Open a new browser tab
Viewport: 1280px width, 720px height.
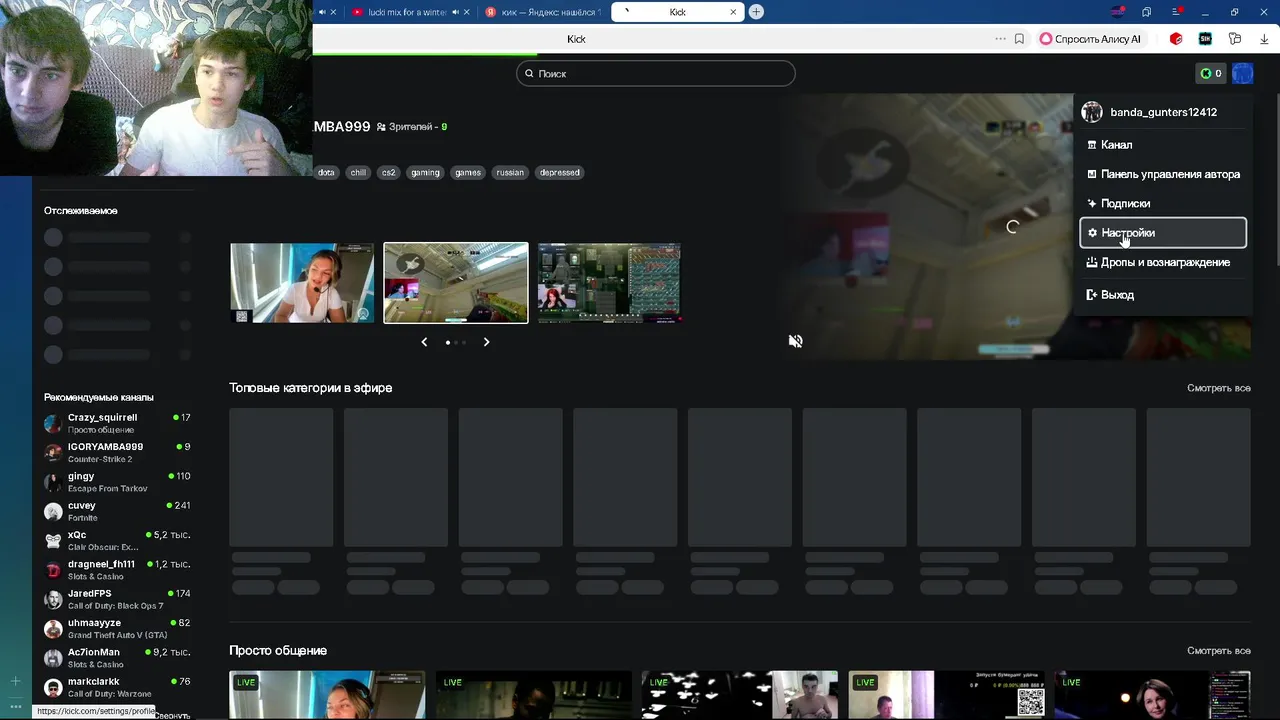point(756,12)
